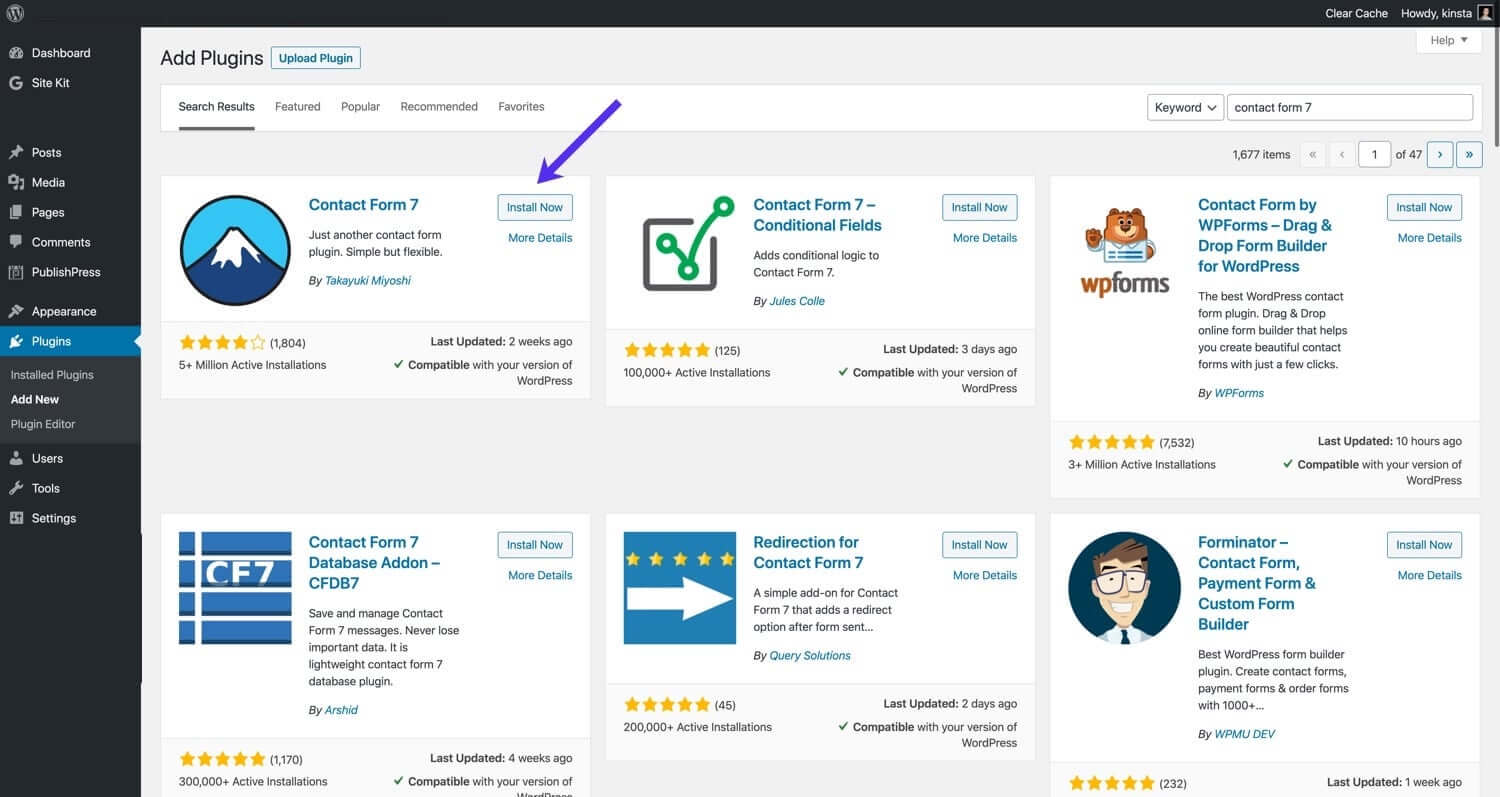Install Now for Forminator plugin
The height and width of the screenshot is (797, 1500).
(x=1424, y=545)
